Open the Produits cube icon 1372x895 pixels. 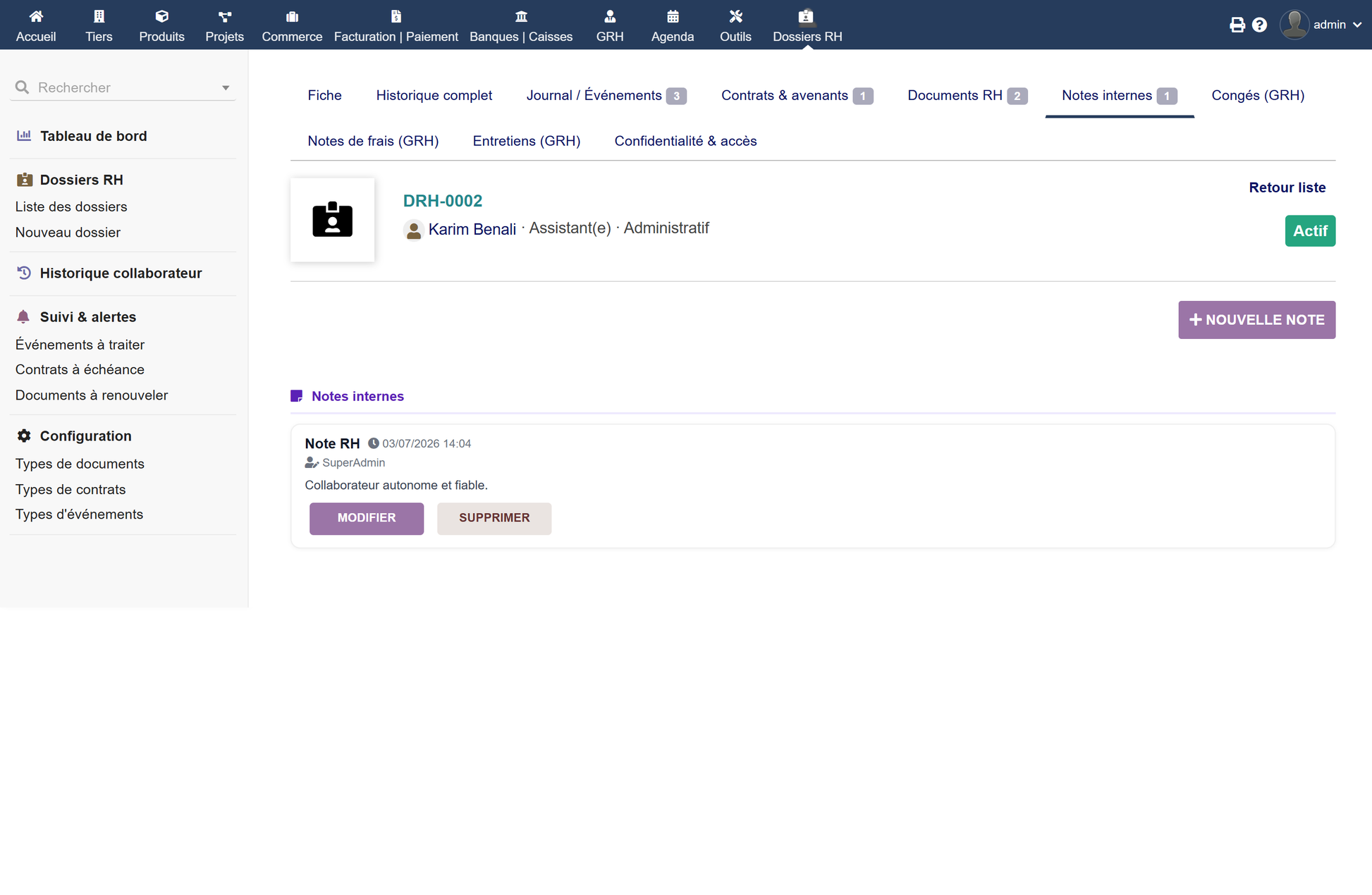tap(161, 16)
